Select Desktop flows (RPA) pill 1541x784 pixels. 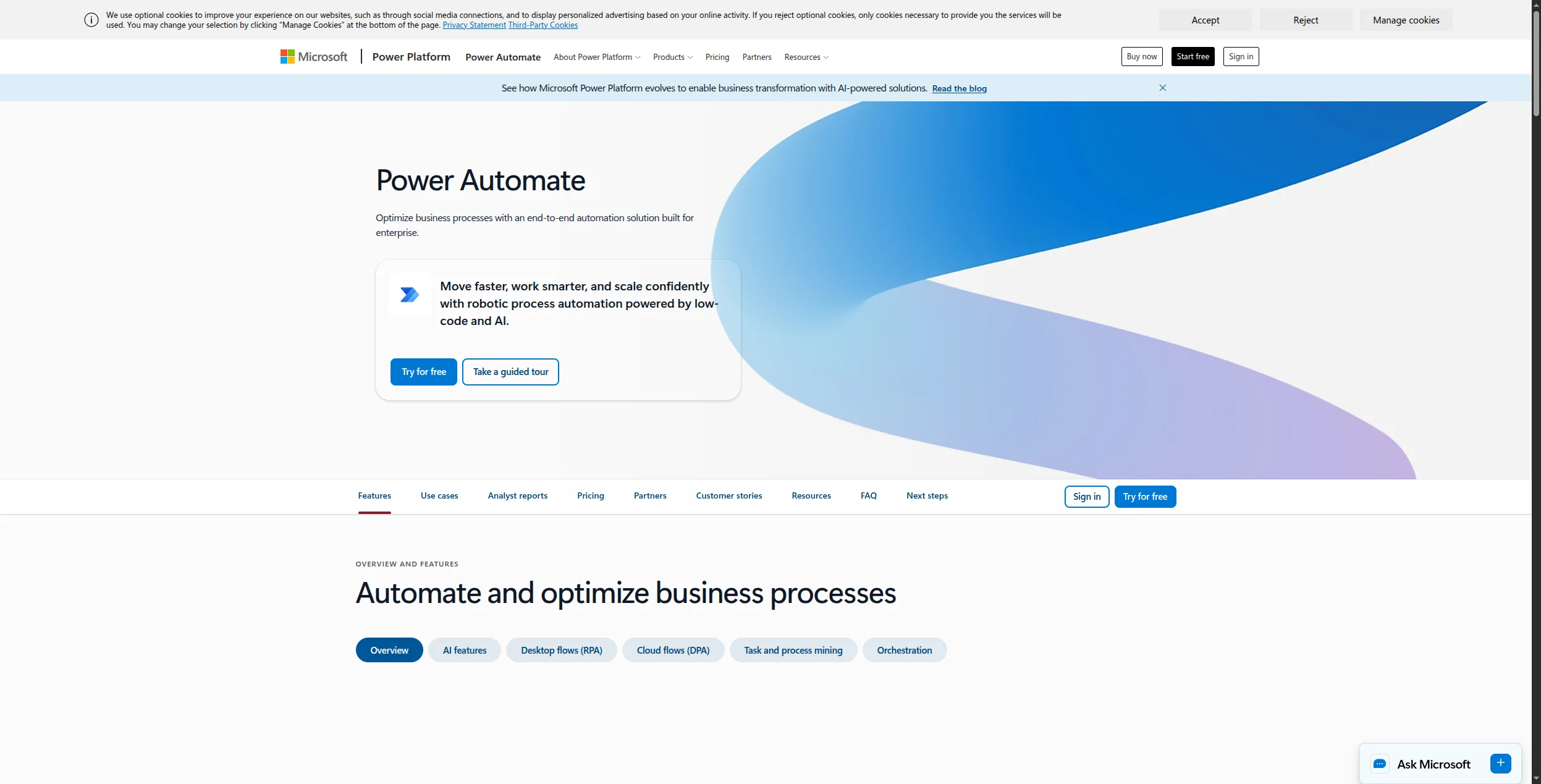pyautogui.click(x=562, y=650)
